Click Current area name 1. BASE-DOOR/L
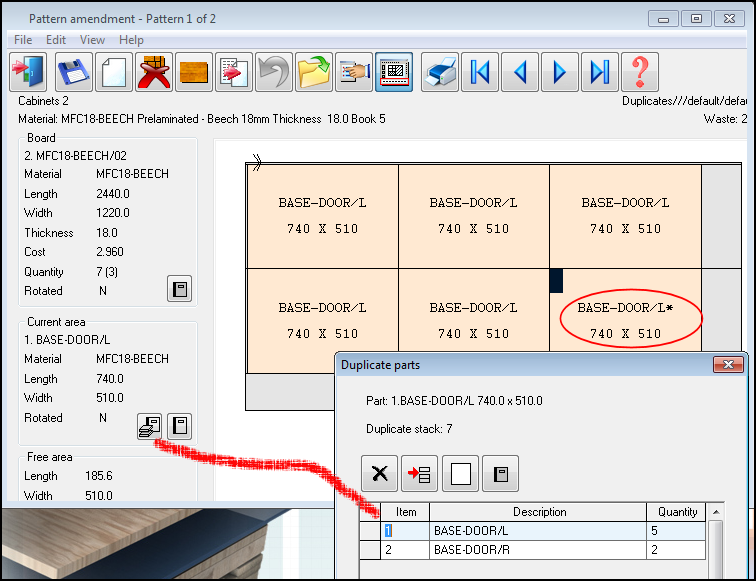This screenshot has height=581, width=756. click(x=67, y=340)
